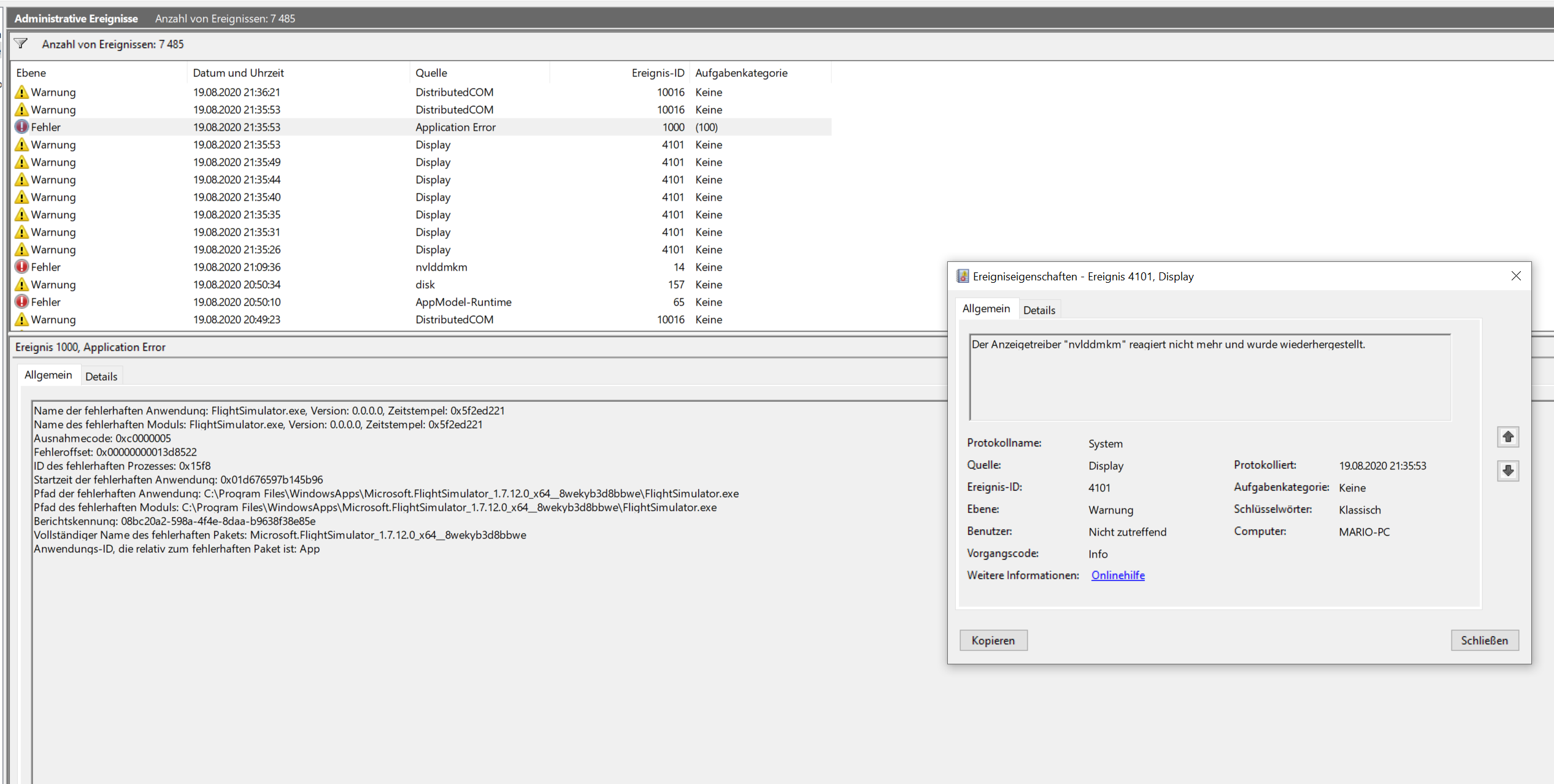The width and height of the screenshot is (1554, 784).
Task: Click the event properties dialog title icon
Action: coord(963,276)
